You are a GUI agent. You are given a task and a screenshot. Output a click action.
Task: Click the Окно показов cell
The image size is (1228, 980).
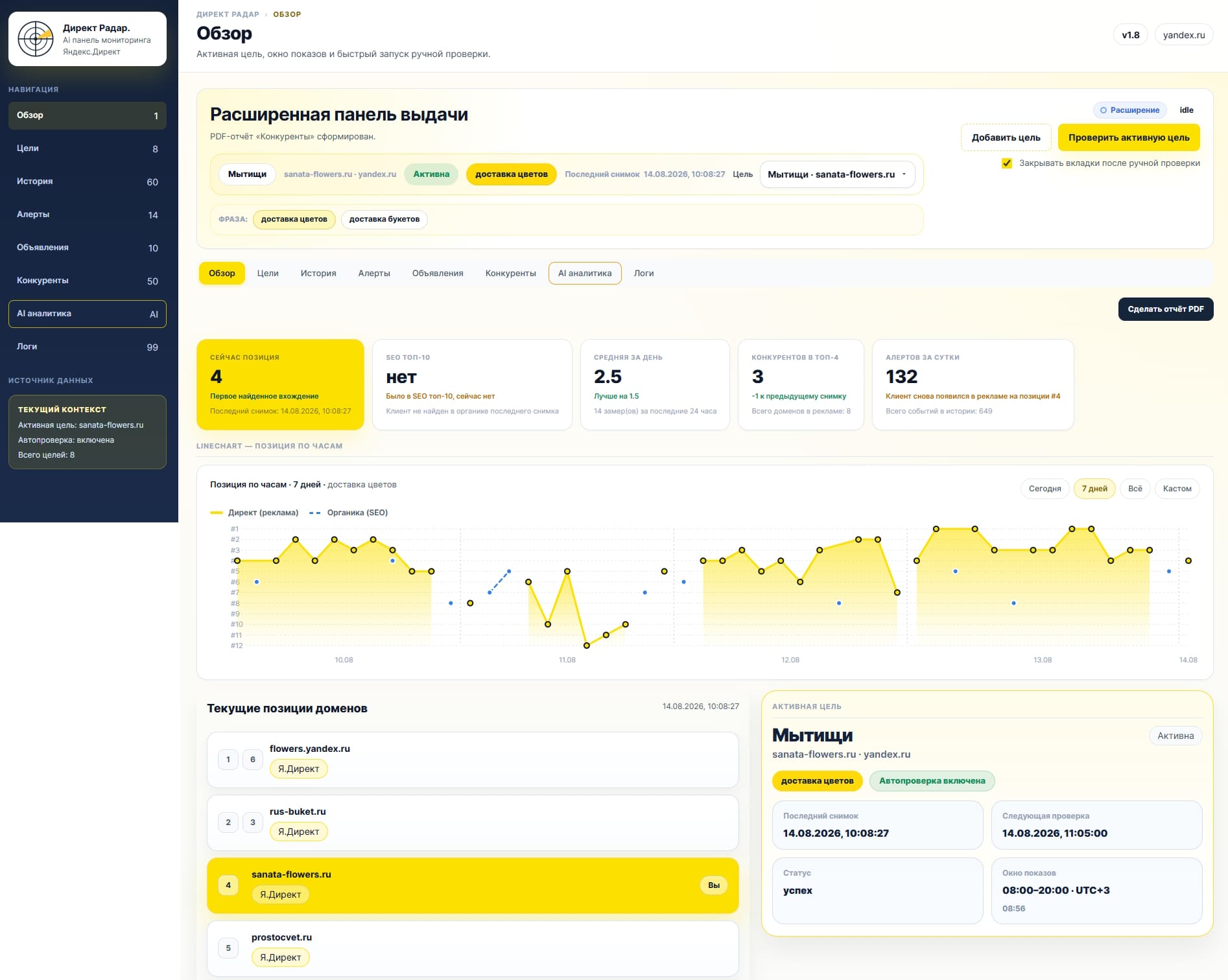pos(1096,891)
